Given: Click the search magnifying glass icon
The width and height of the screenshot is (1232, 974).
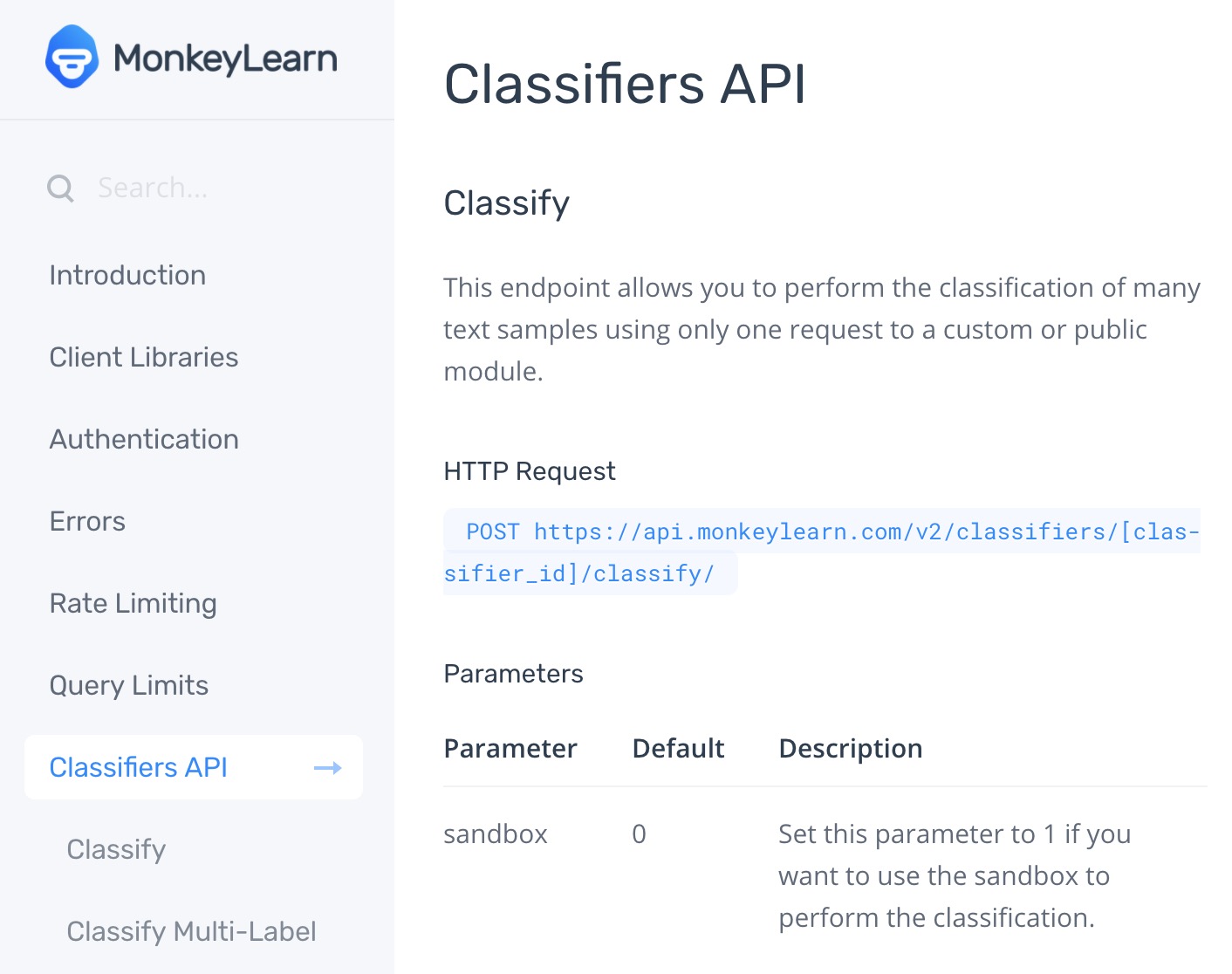Looking at the screenshot, I should pyautogui.click(x=60, y=188).
